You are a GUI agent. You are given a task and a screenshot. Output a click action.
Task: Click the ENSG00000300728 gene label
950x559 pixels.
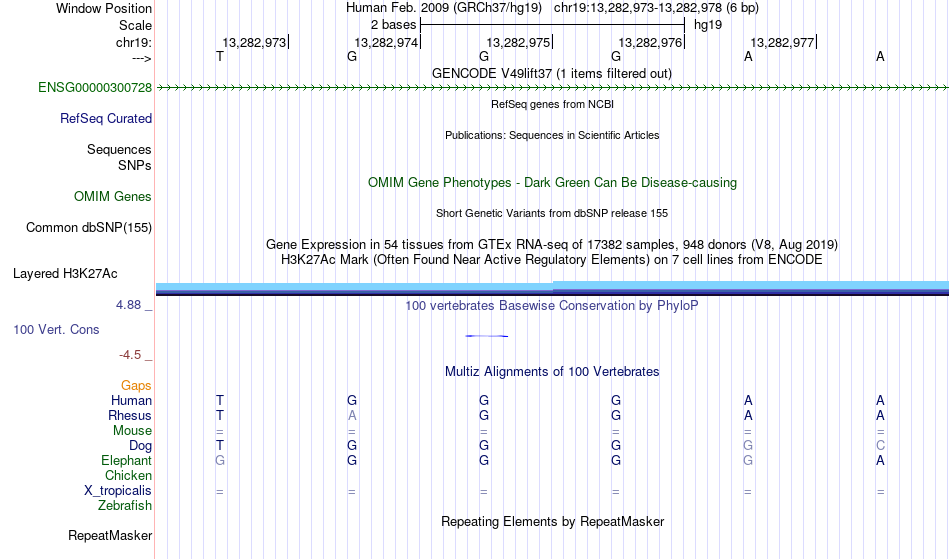(95, 88)
